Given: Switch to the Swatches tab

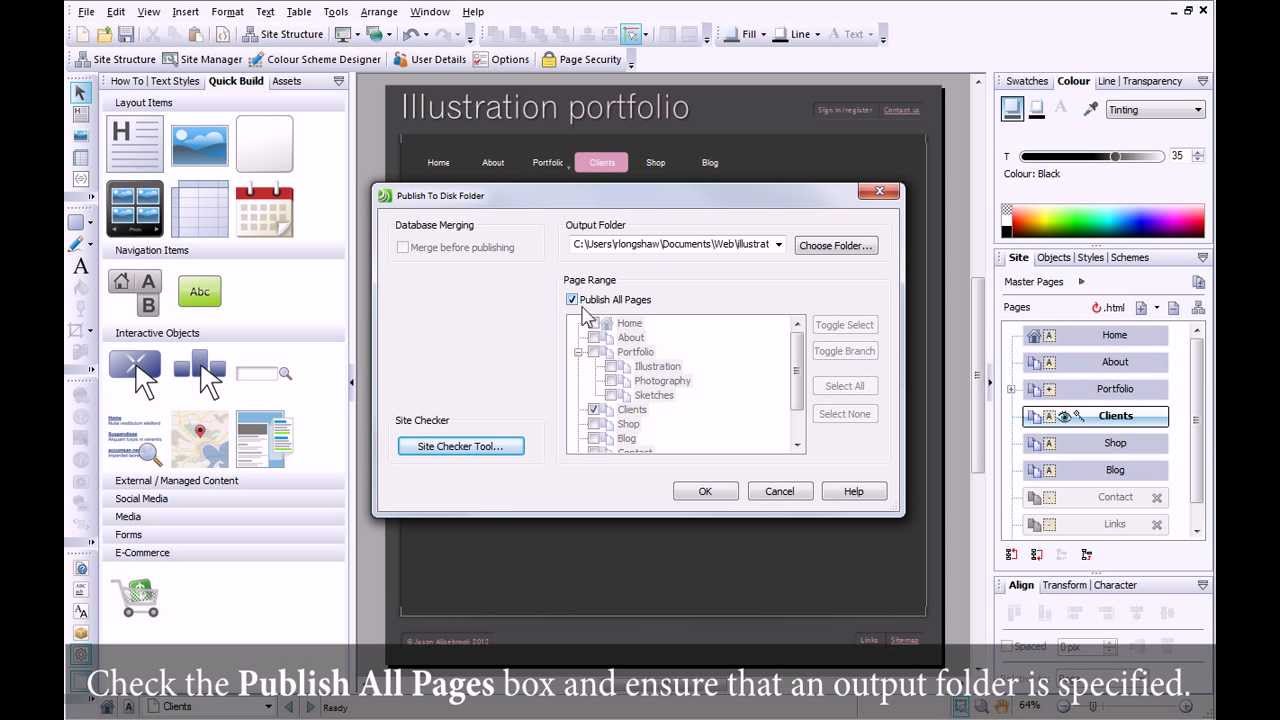Looking at the screenshot, I should [1026, 82].
